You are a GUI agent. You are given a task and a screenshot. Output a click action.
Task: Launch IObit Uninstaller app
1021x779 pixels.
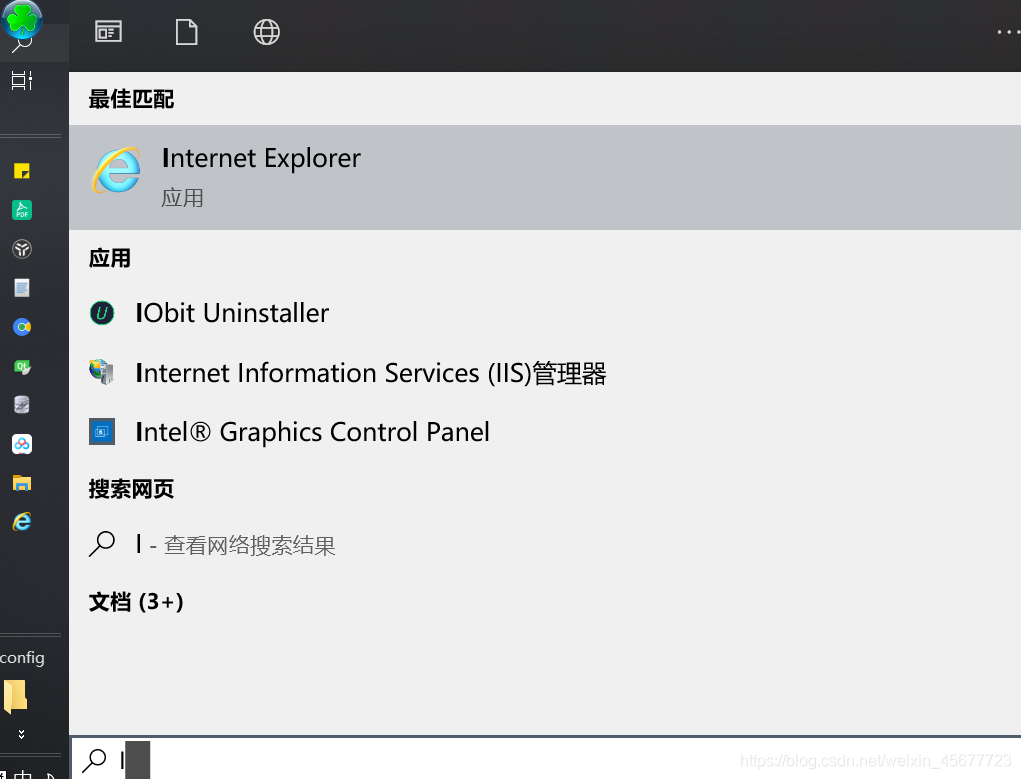click(x=232, y=313)
